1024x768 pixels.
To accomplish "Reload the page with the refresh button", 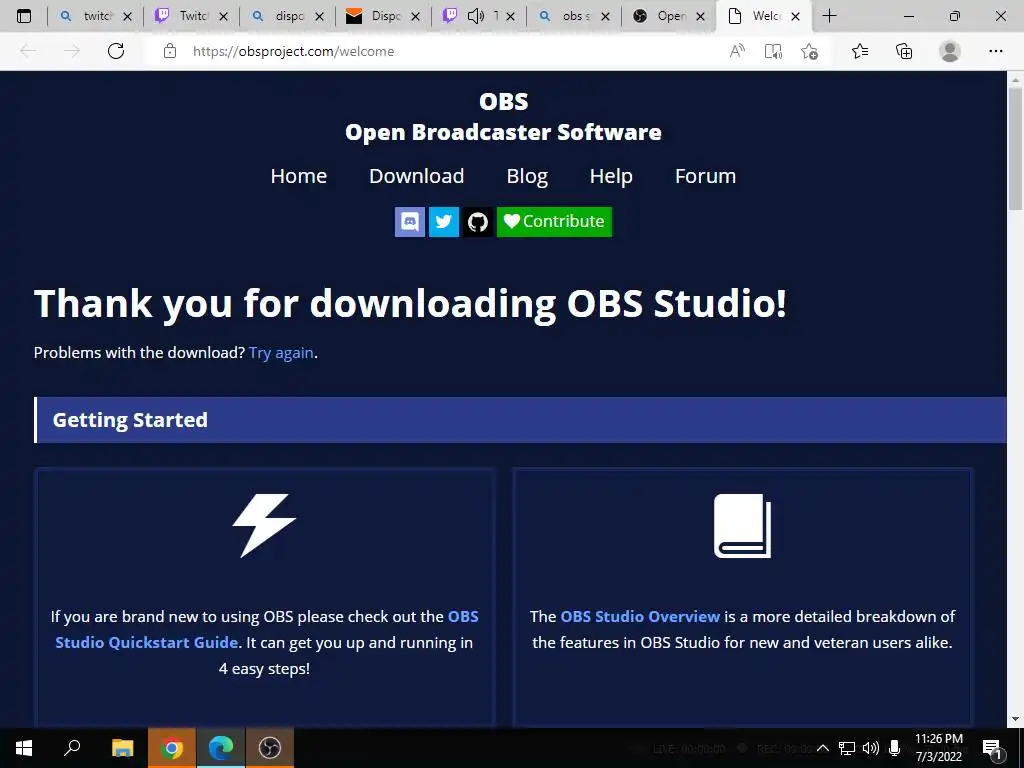I will [116, 51].
